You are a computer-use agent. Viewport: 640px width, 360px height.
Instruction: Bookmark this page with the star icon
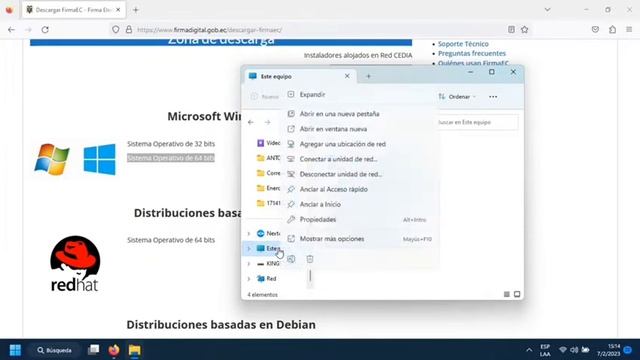tap(524, 29)
